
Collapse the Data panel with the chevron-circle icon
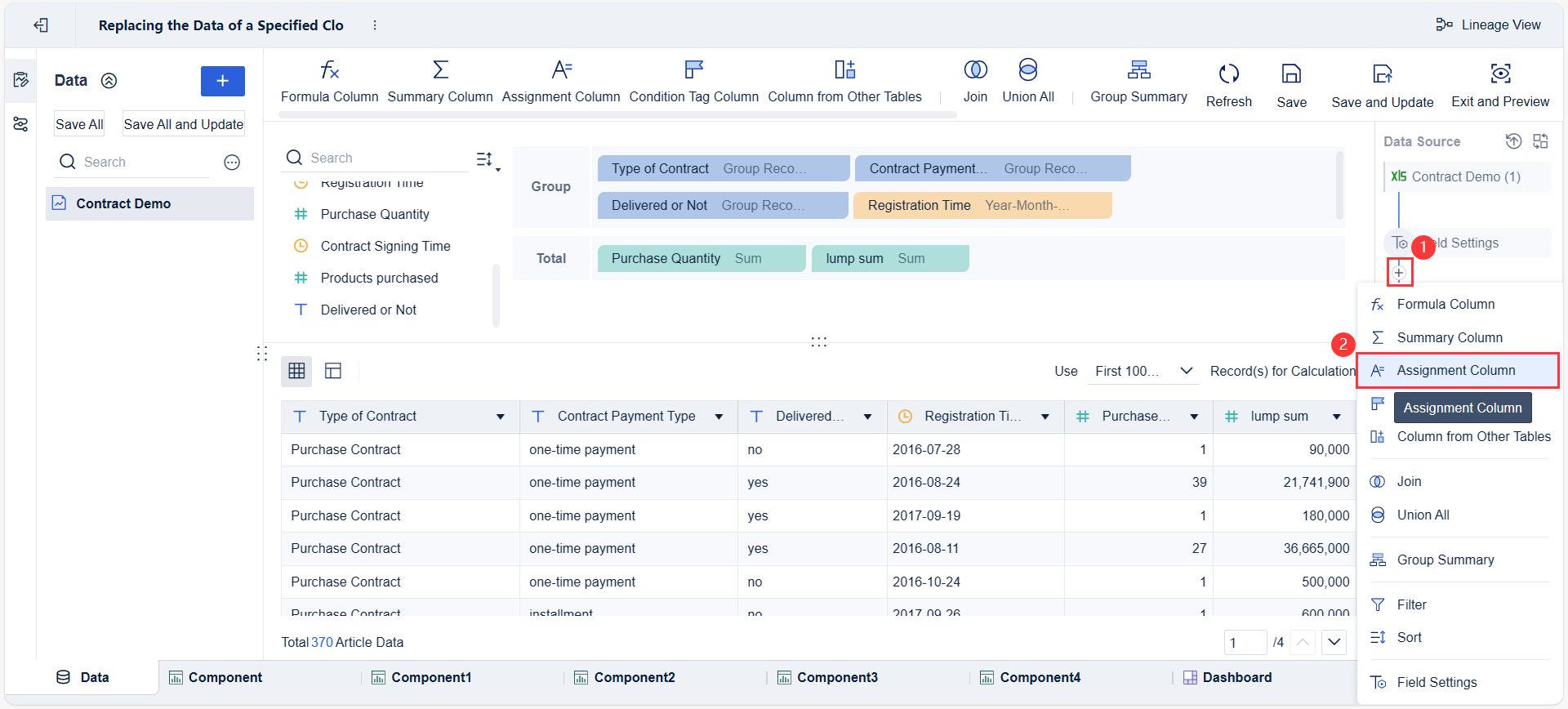[109, 81]
